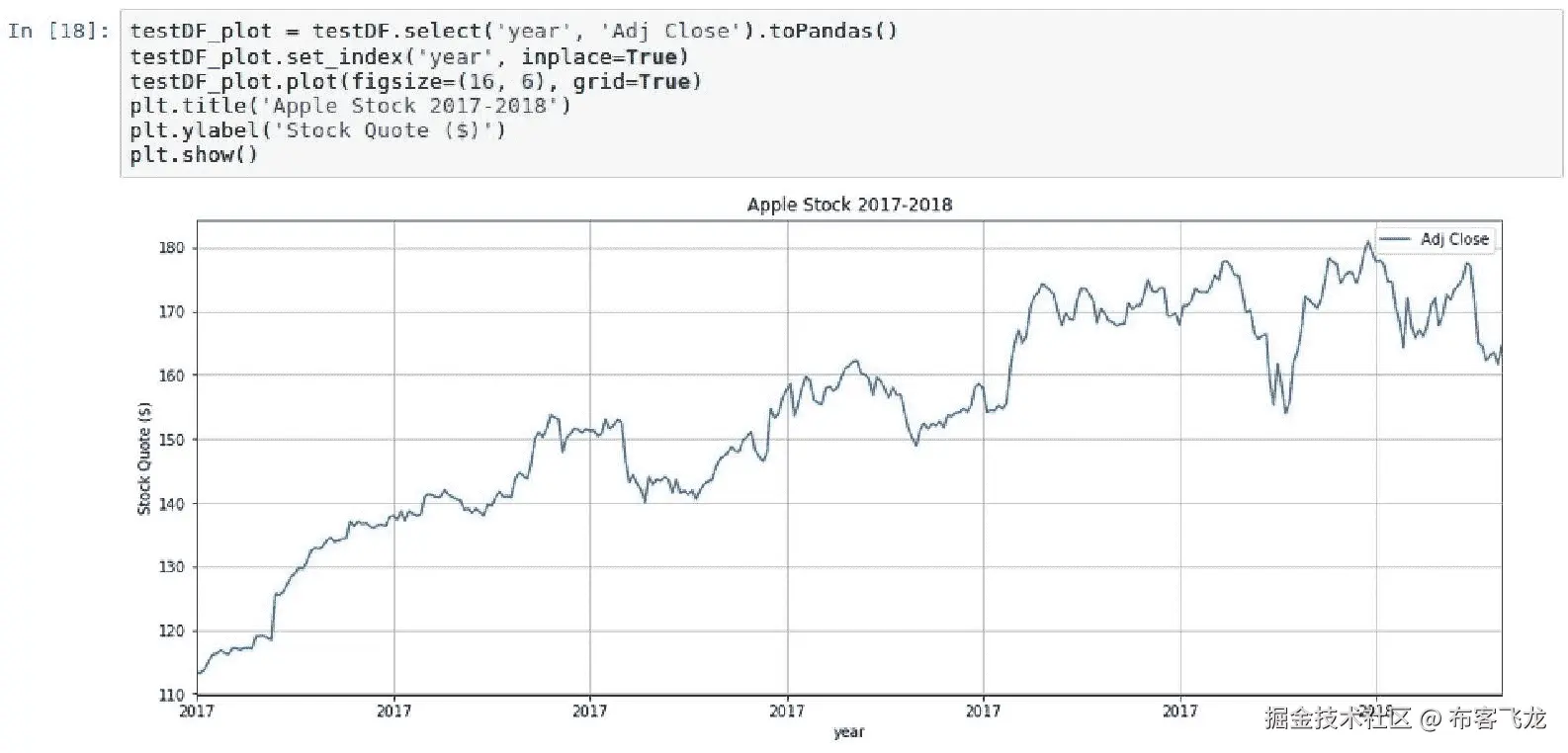Screen dimensions: 1568x753
Task: Click the 180 y-axis tick label
Action: (x=171, y=248)
